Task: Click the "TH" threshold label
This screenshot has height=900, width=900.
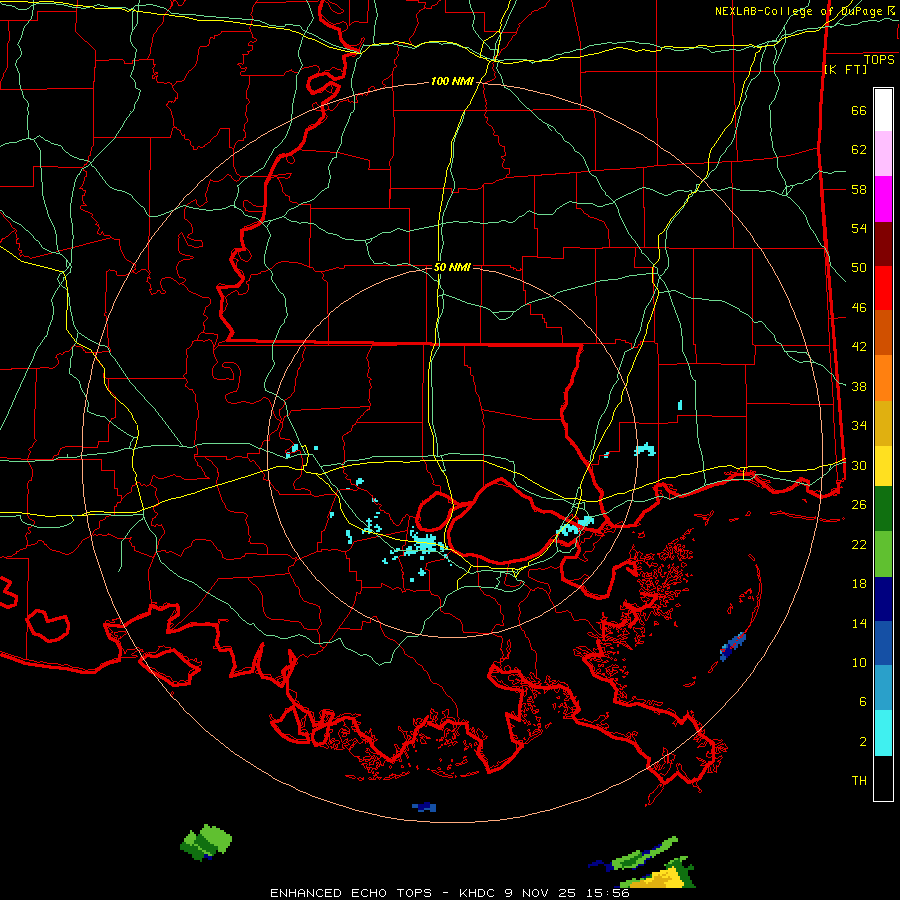Action: click(859, 781)
